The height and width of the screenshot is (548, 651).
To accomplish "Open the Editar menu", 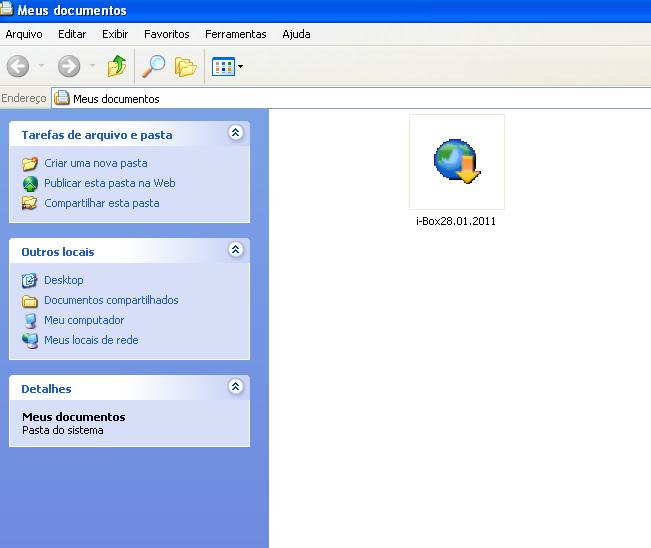I will coord(72,34).
